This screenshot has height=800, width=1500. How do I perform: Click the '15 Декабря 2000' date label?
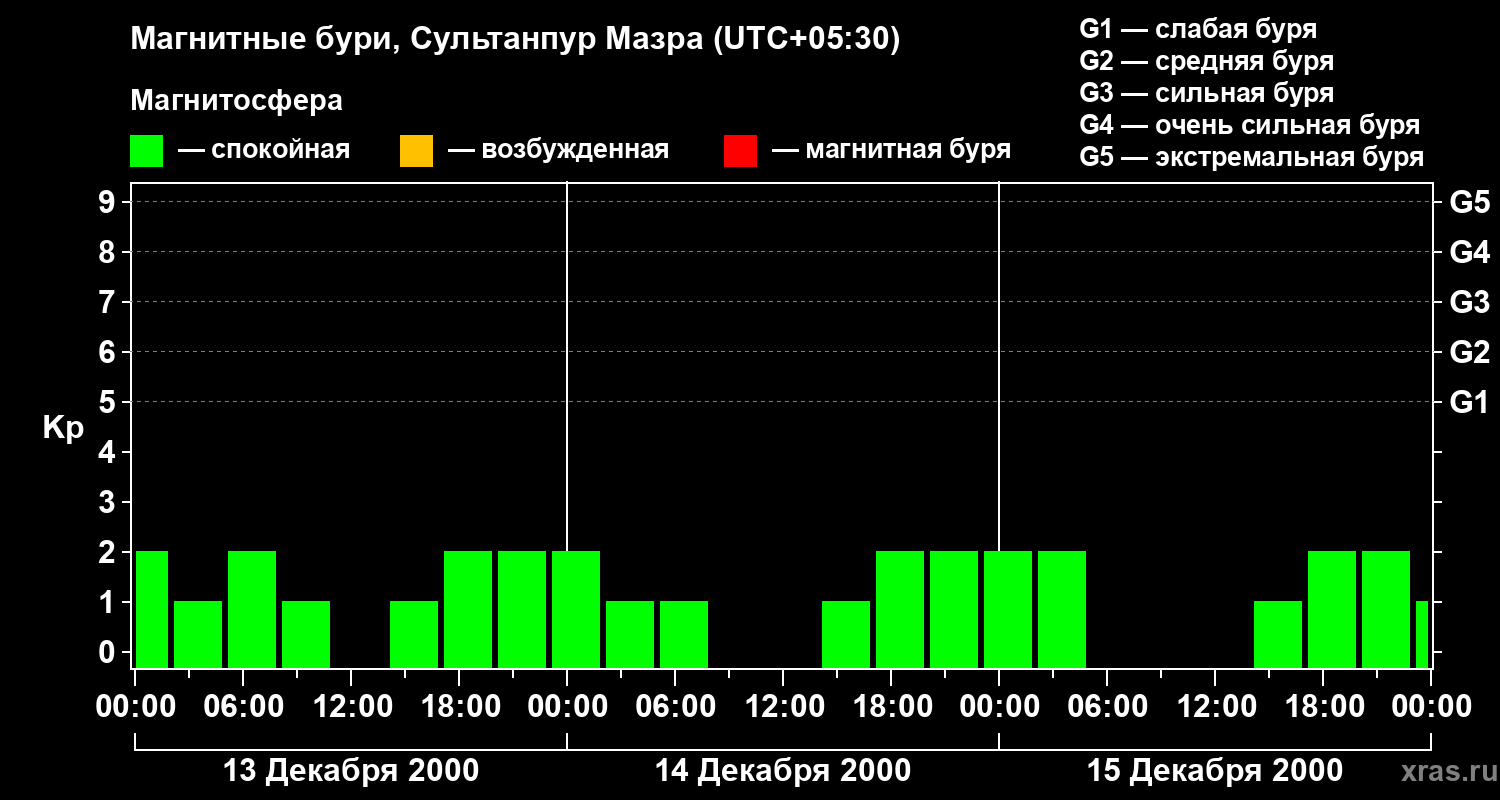[1215, 771]
